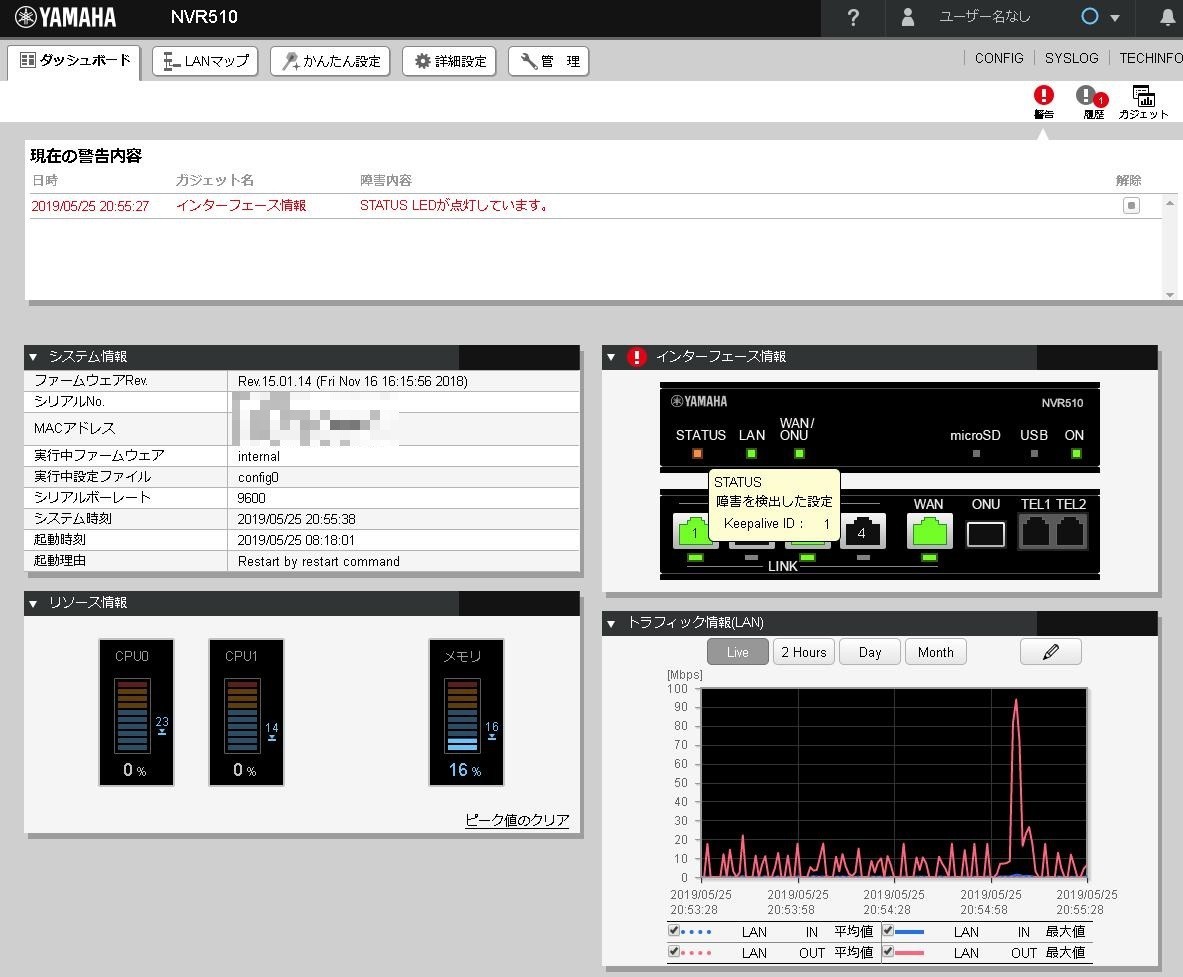
Task: Collapse the インターフェース情報 panel
Action: [x=611, y=357]
